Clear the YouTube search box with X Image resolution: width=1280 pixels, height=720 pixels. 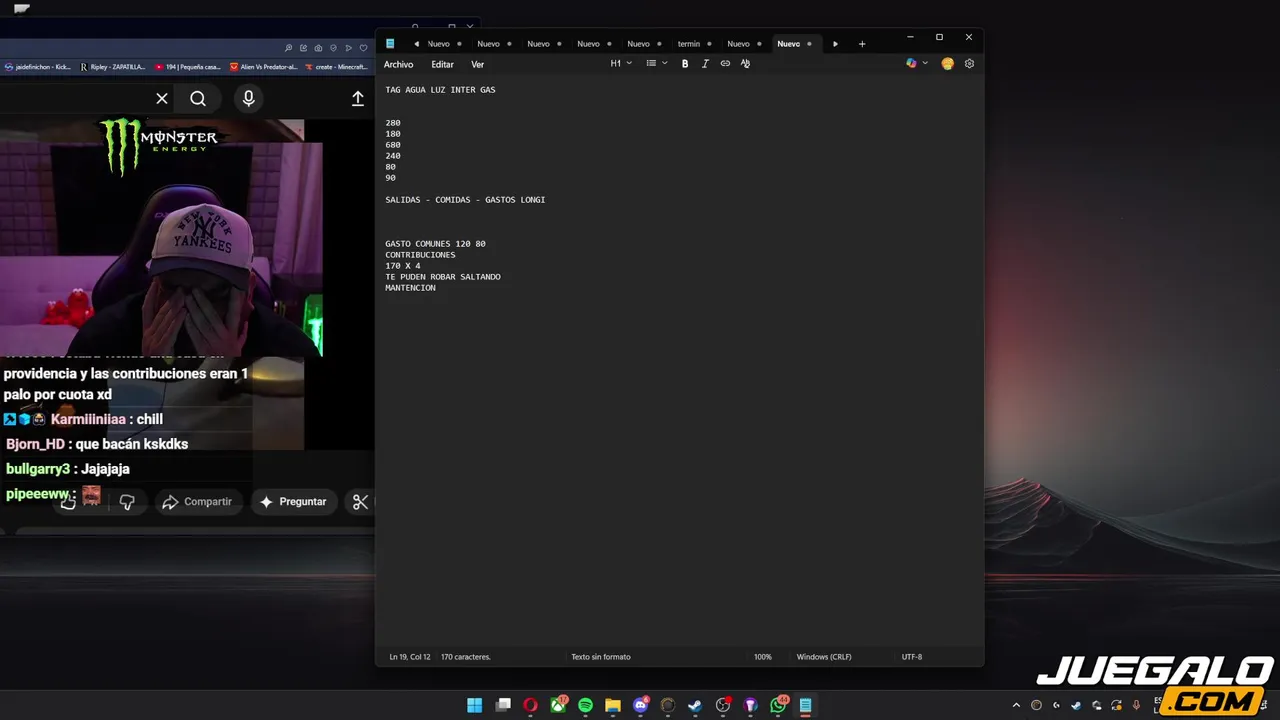(162, 98)
